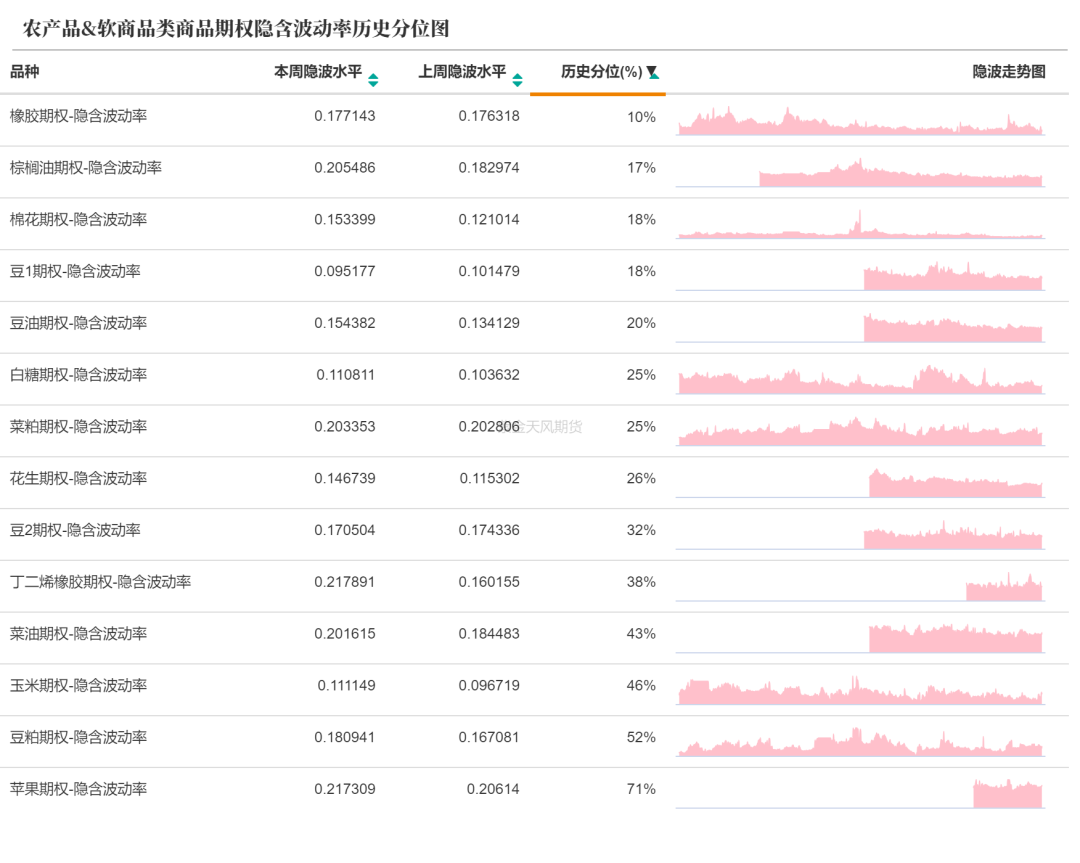Screen dimensions: 1080x863
Task: Open the 豆1期权 volatility trend sparkline
Action: [x=860, y=275]
